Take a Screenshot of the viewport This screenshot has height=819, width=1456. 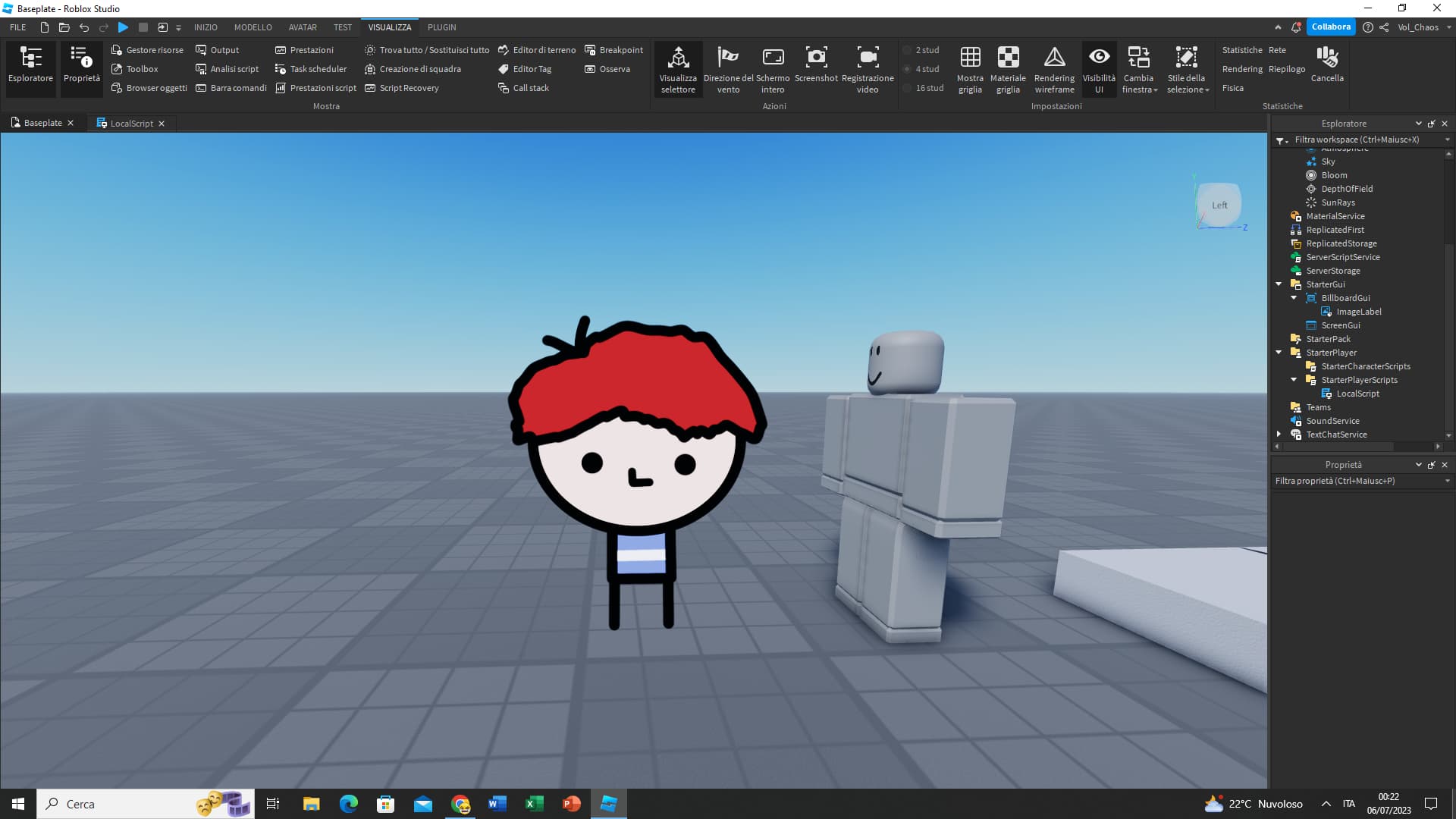[x=816, y=68]
